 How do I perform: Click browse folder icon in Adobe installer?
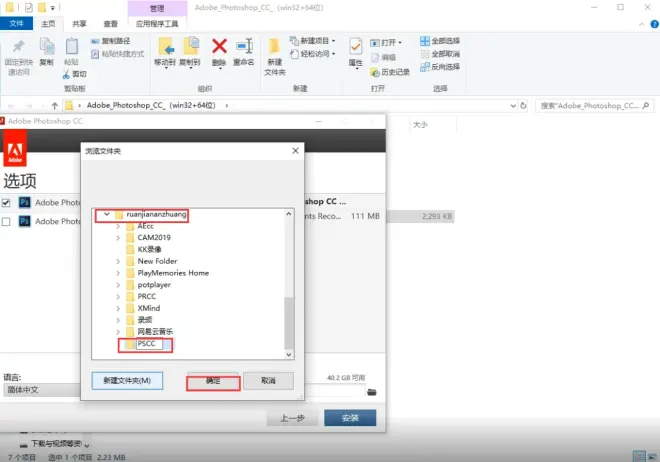pyautogui.click(x=371, y=392)
